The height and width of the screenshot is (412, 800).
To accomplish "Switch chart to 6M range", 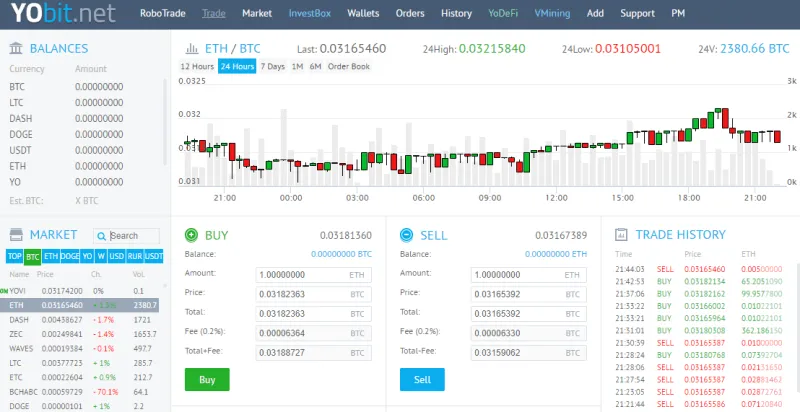I will point(315,66).
